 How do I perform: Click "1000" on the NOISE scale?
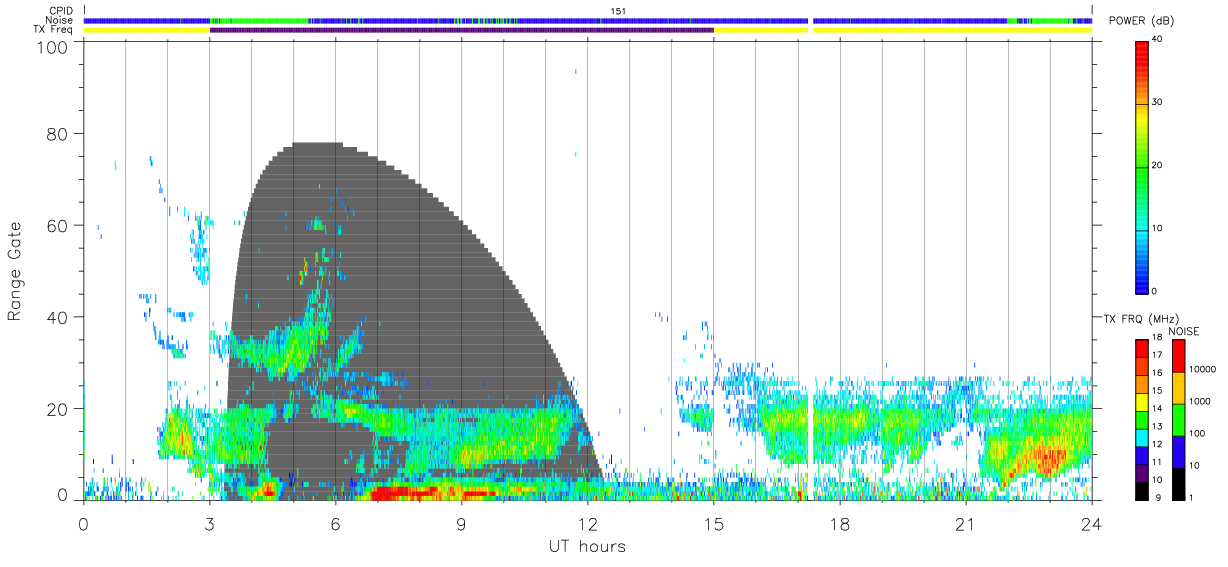1201,401
